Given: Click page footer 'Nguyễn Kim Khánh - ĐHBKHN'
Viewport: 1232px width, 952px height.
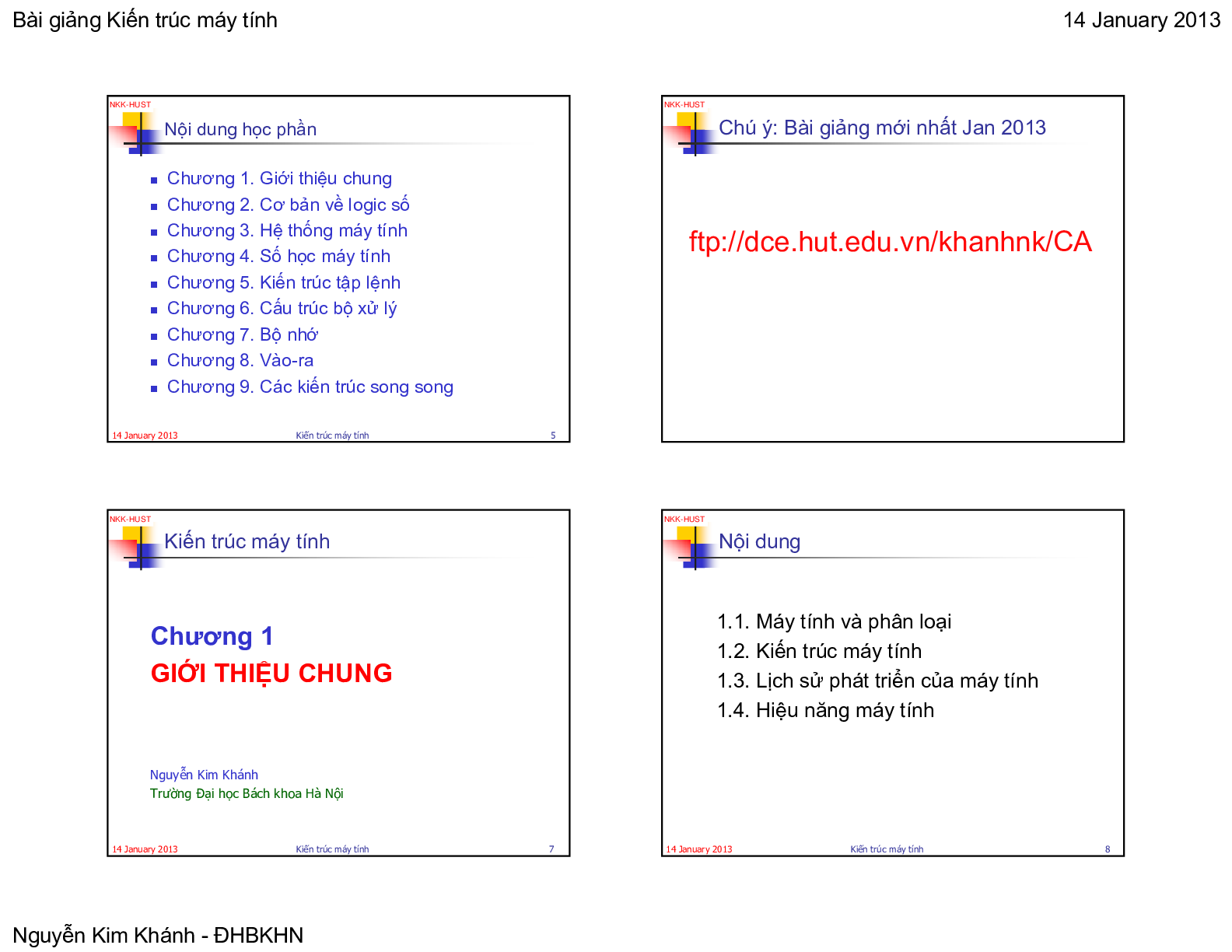Looking at the screenshot, I should tap(158, 935).
